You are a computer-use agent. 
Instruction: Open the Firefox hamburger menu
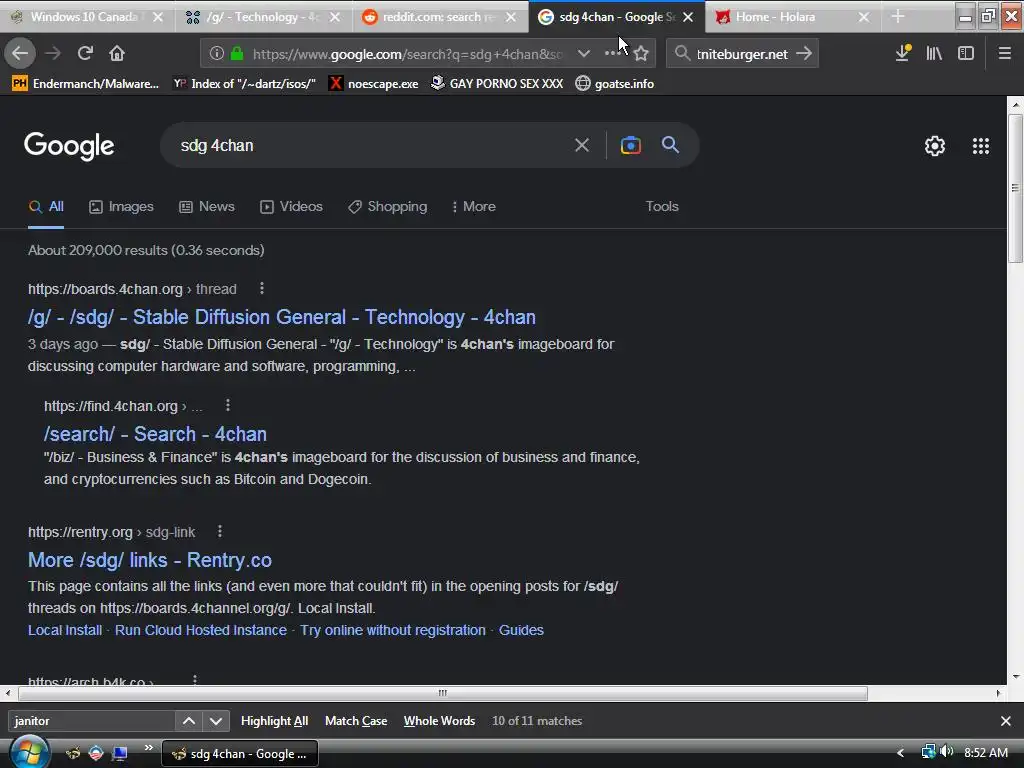1004,53
